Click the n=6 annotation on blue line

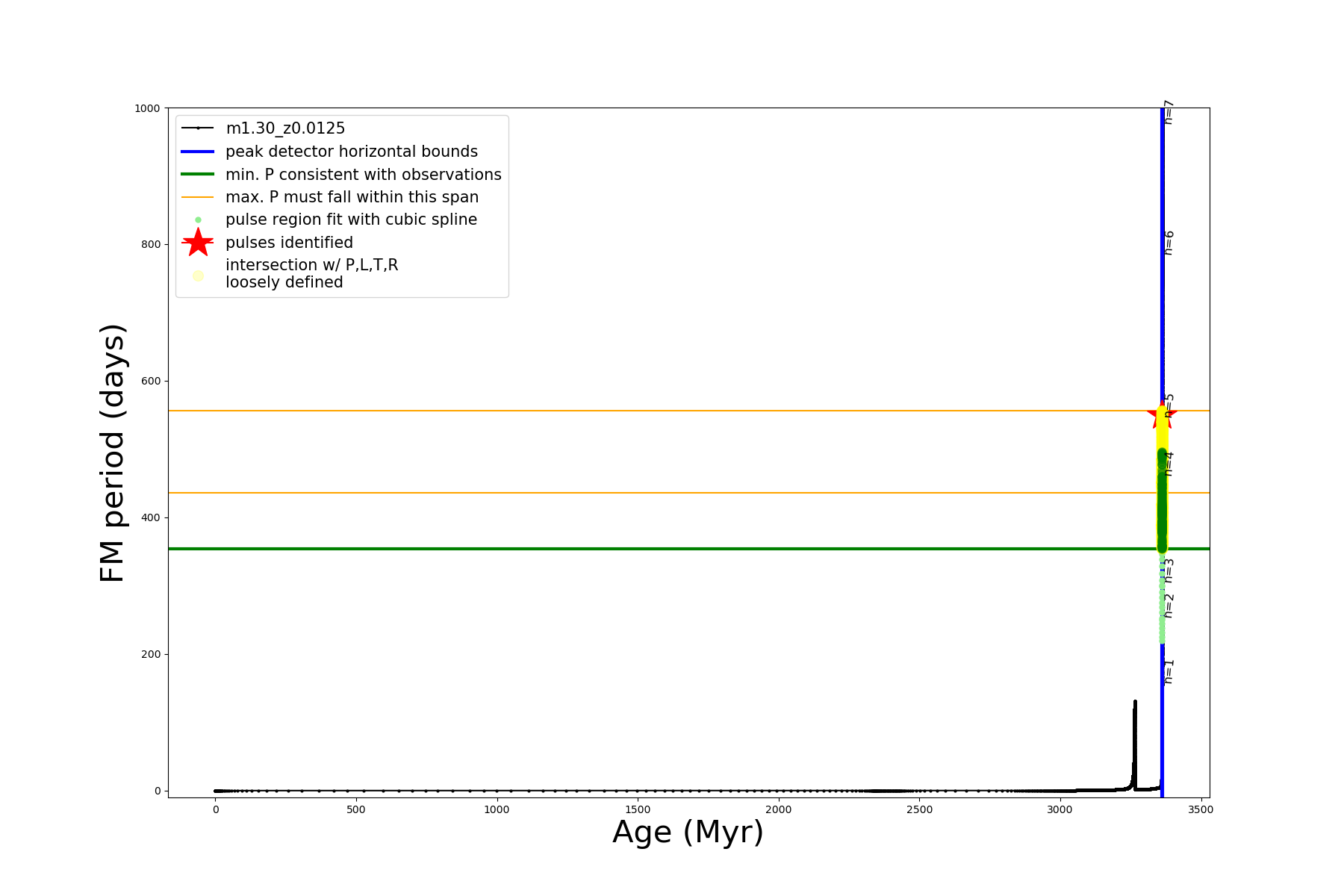pyautogui.click(x=1169, y=243)
